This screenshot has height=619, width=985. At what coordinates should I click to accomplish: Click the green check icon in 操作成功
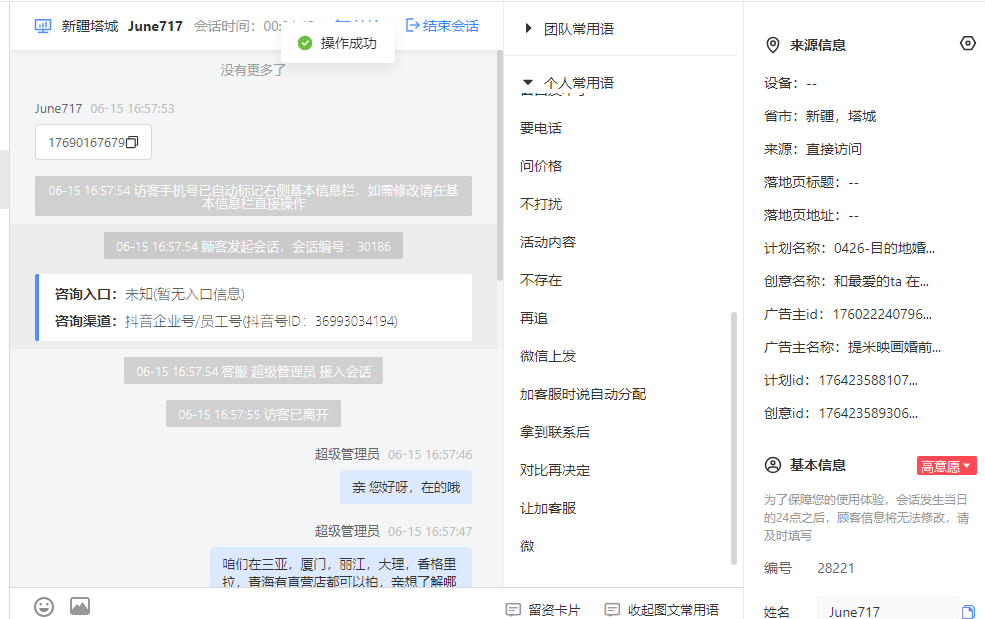(305, 43)
